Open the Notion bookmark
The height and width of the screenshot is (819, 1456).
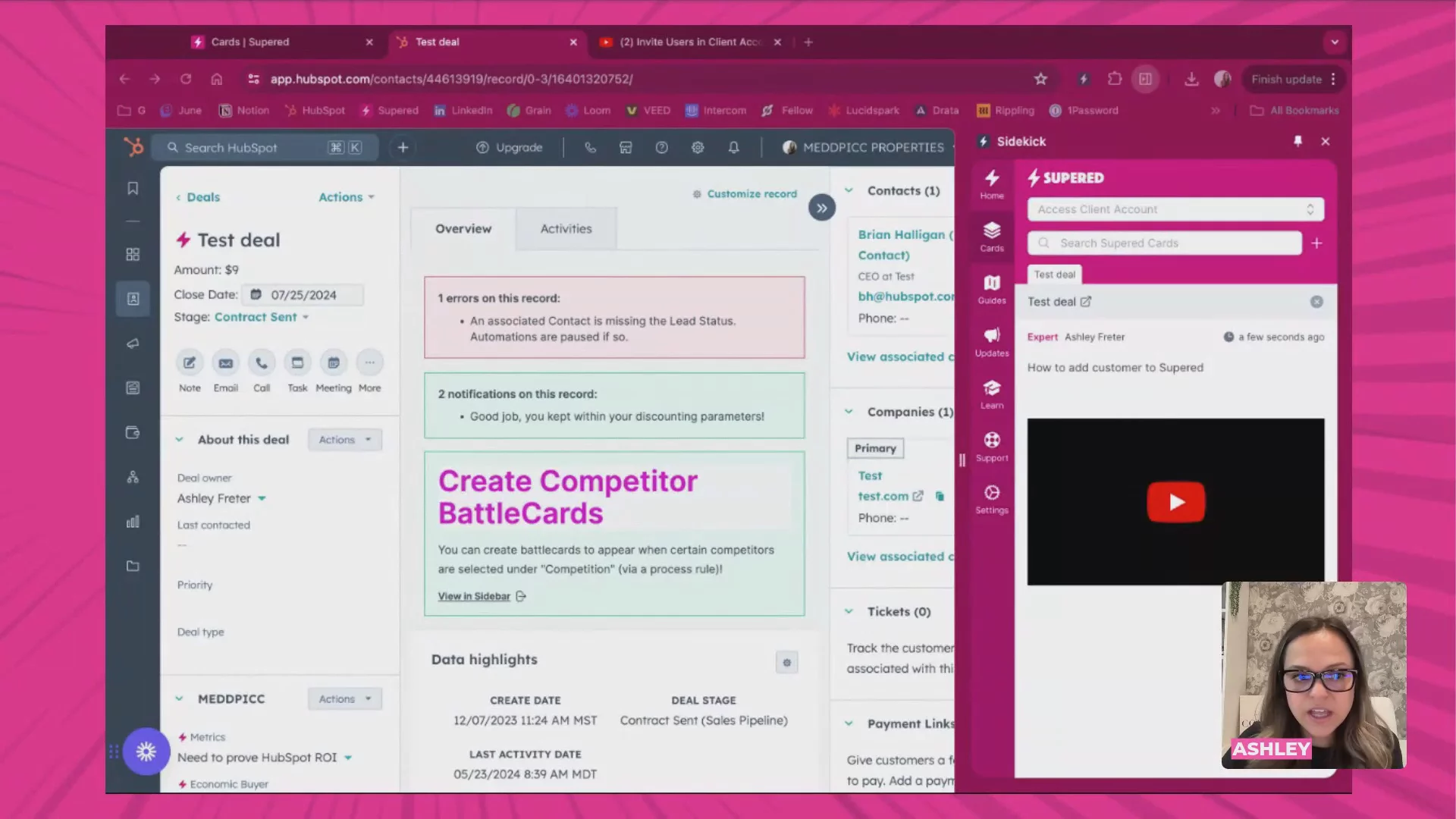(x=243, y=111)
